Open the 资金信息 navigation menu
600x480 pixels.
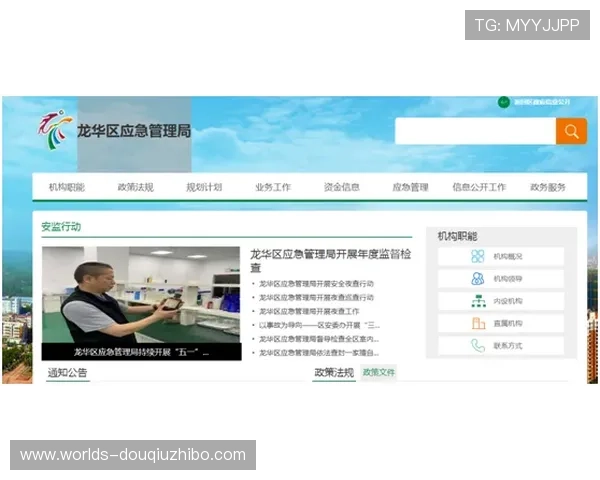342,187
